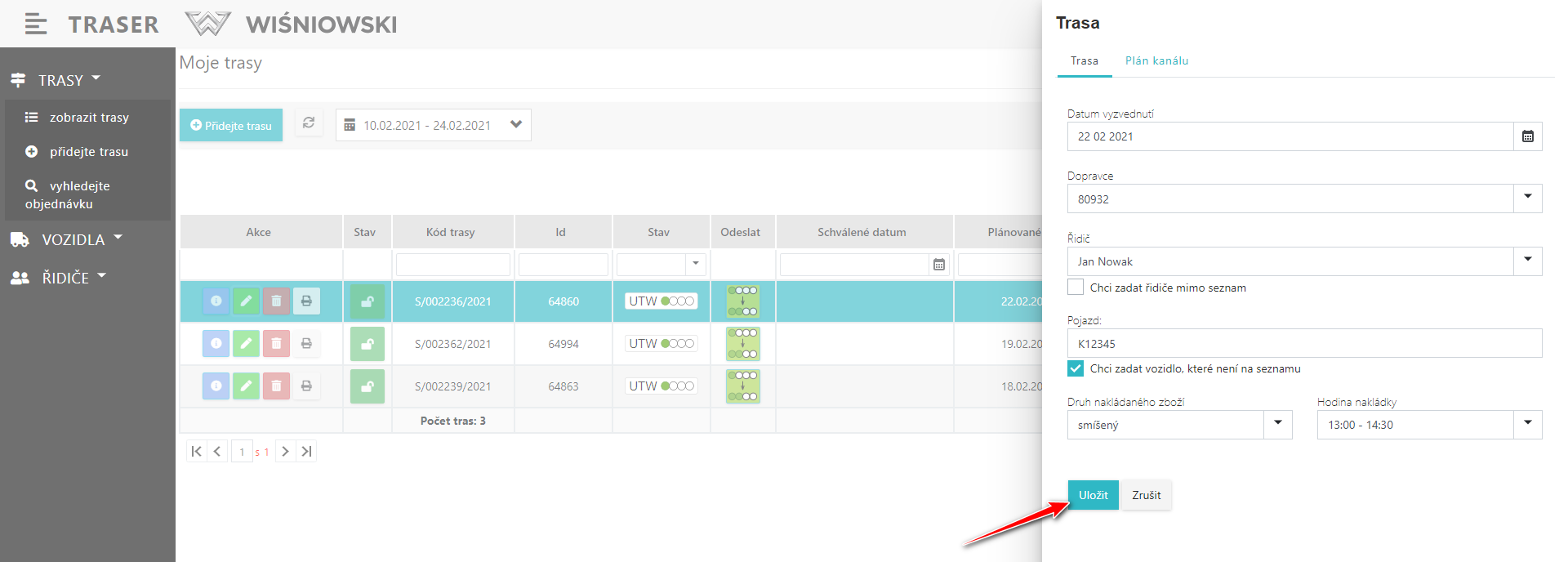This screenshot has width=1568, height=562.
Task: Open the Dopravce dropdown
Action: (1527, 198)
